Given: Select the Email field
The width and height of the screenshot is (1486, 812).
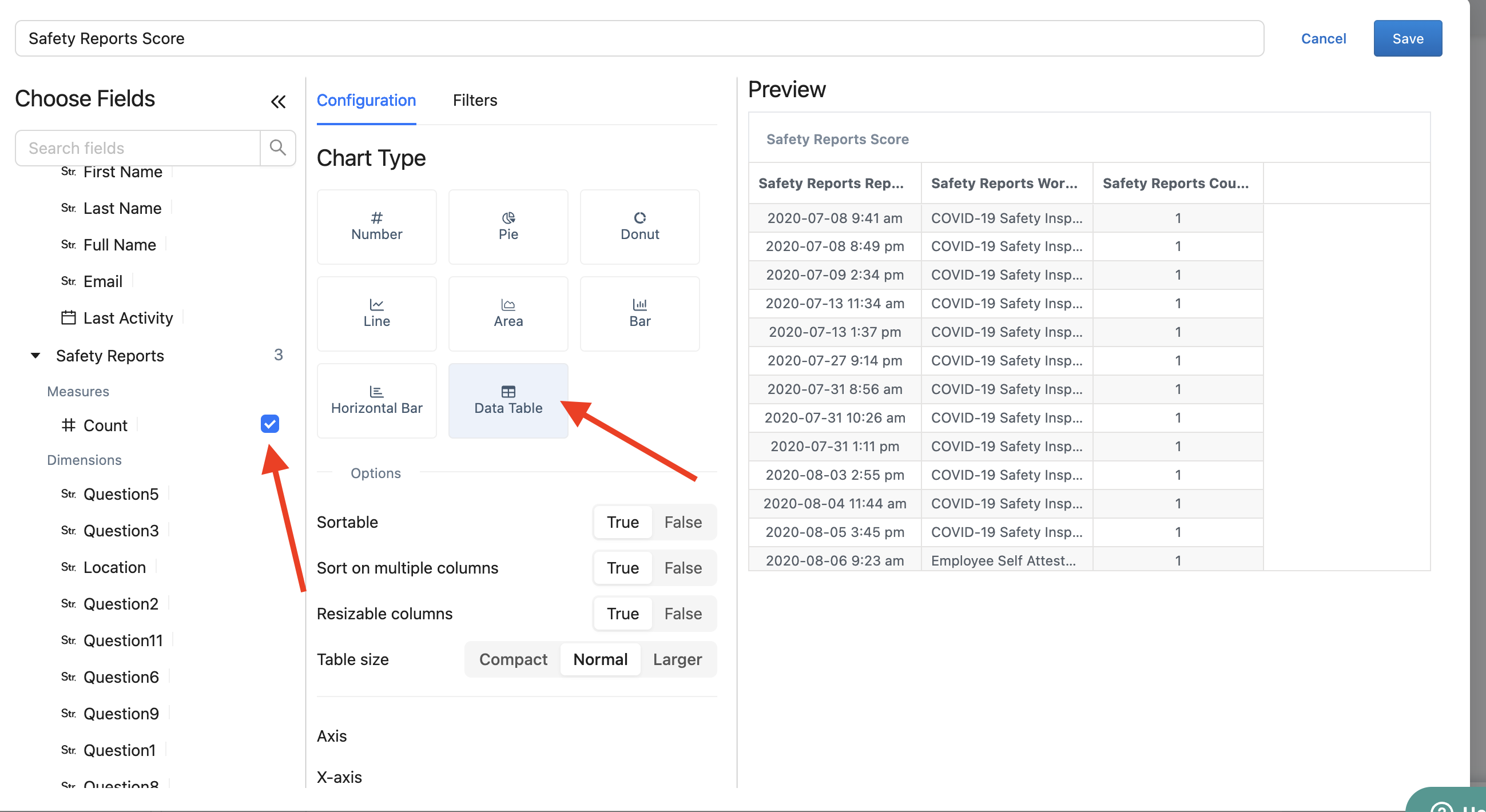Looking at the screenshot, I should pos(103,281).
